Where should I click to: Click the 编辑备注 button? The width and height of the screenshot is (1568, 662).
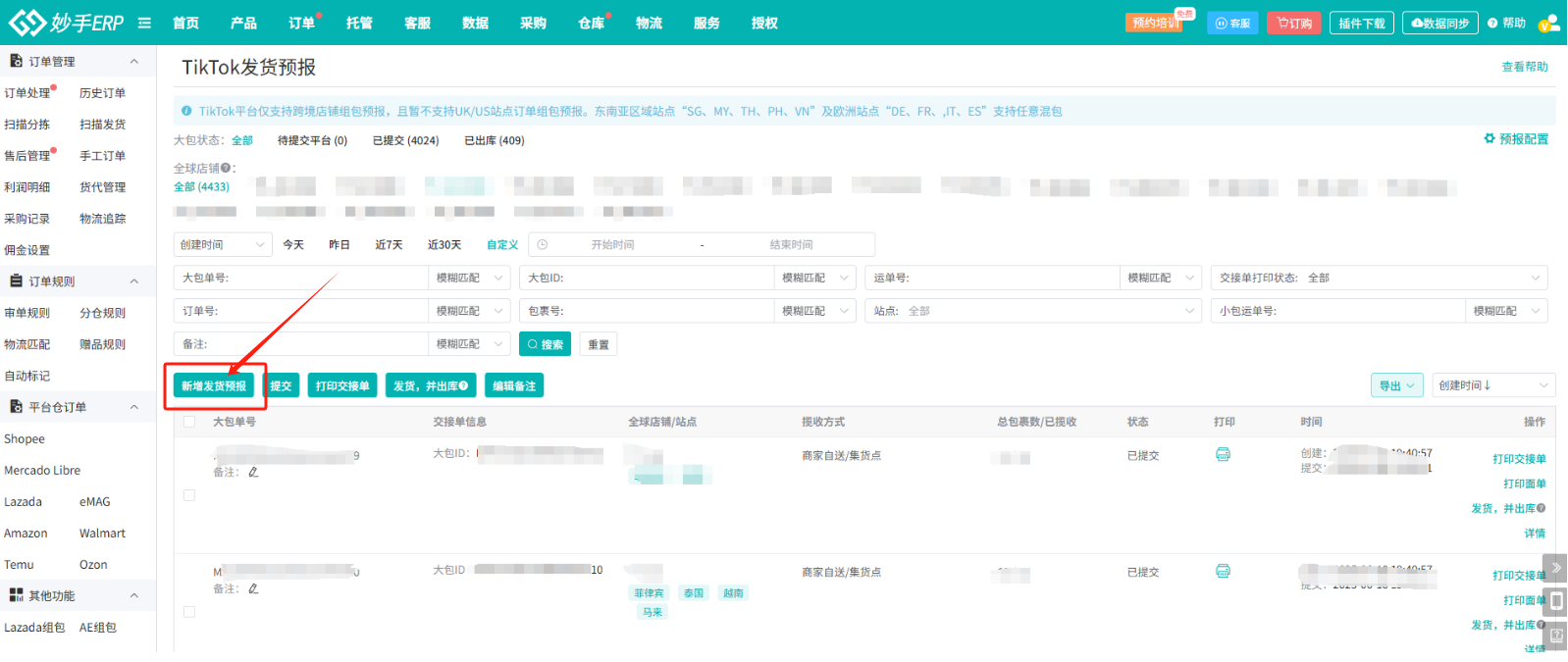514,385
